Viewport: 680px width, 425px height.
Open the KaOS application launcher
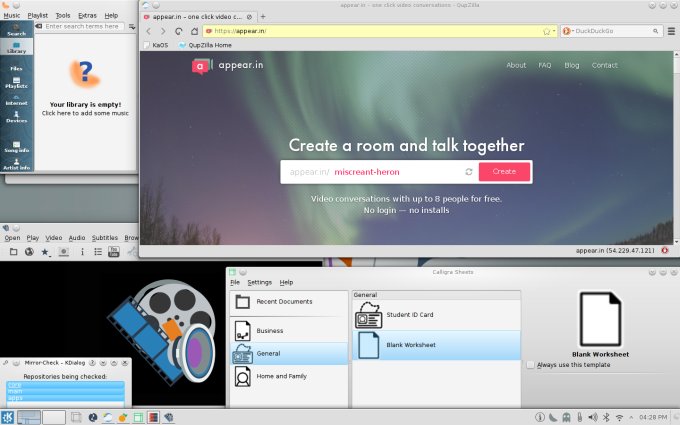[x=8, y=416]
